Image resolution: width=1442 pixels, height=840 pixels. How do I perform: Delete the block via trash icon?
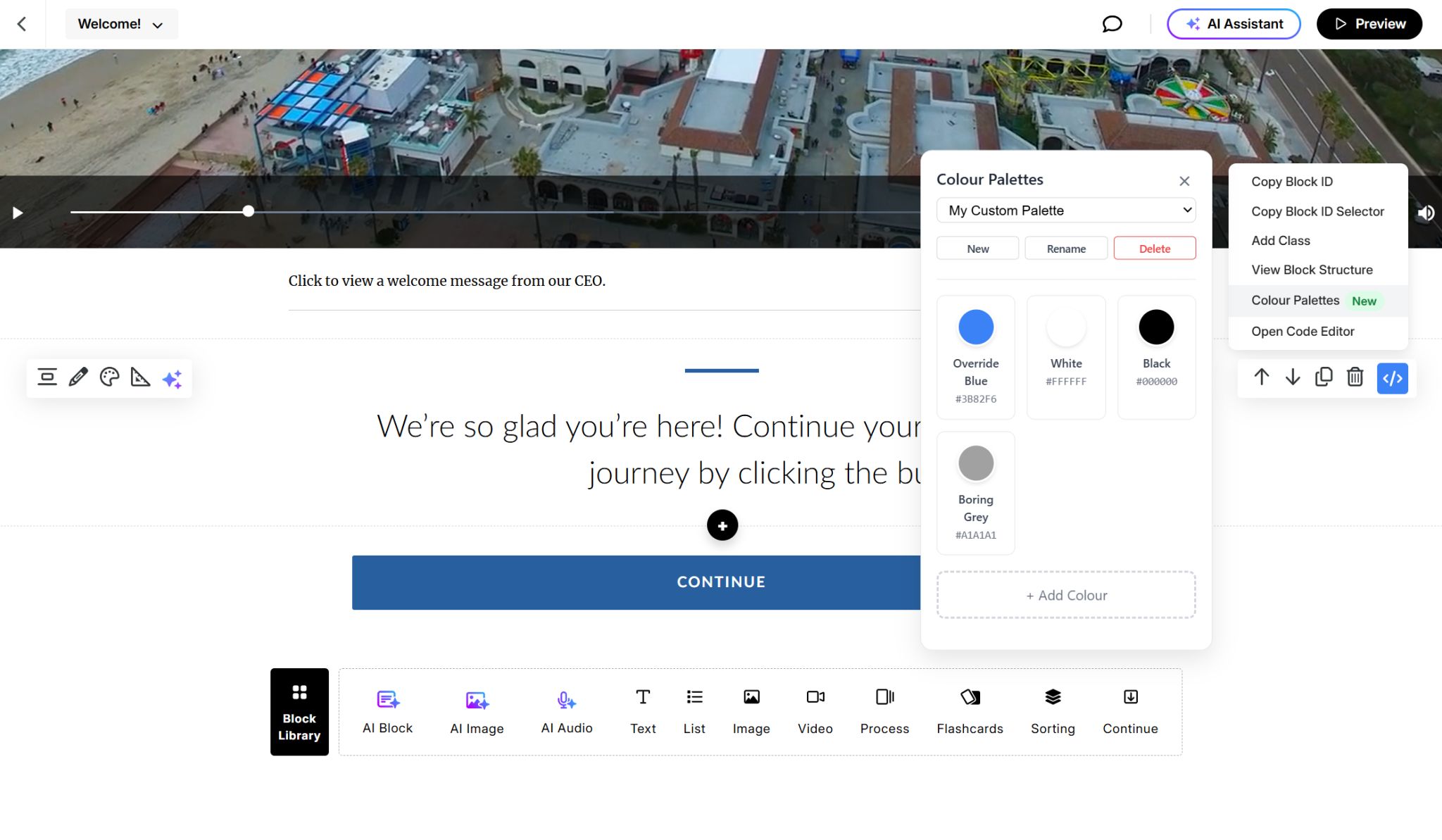[1353, 377]
